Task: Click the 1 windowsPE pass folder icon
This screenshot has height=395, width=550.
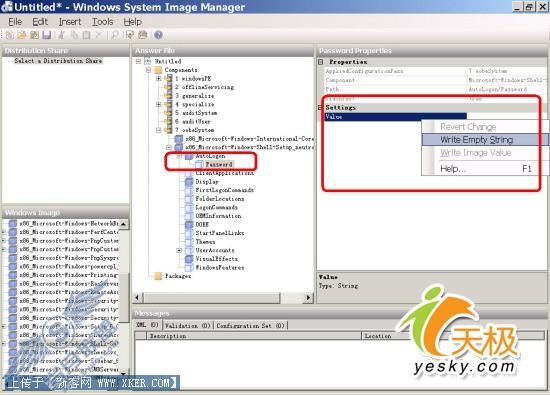Action: (169, 79)
